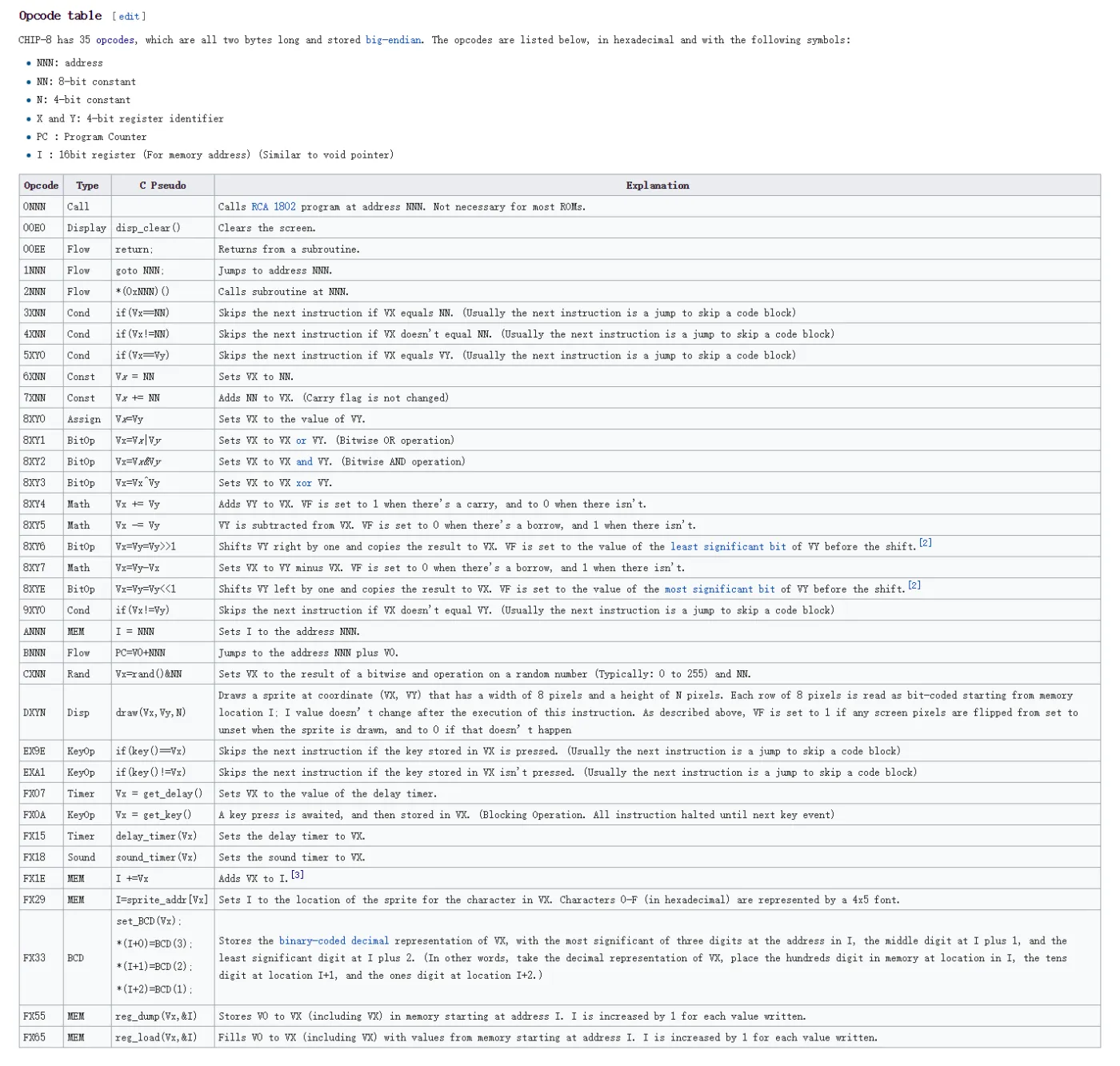Click footnote [3] in the FX1E row

click(x=298, y=875)
